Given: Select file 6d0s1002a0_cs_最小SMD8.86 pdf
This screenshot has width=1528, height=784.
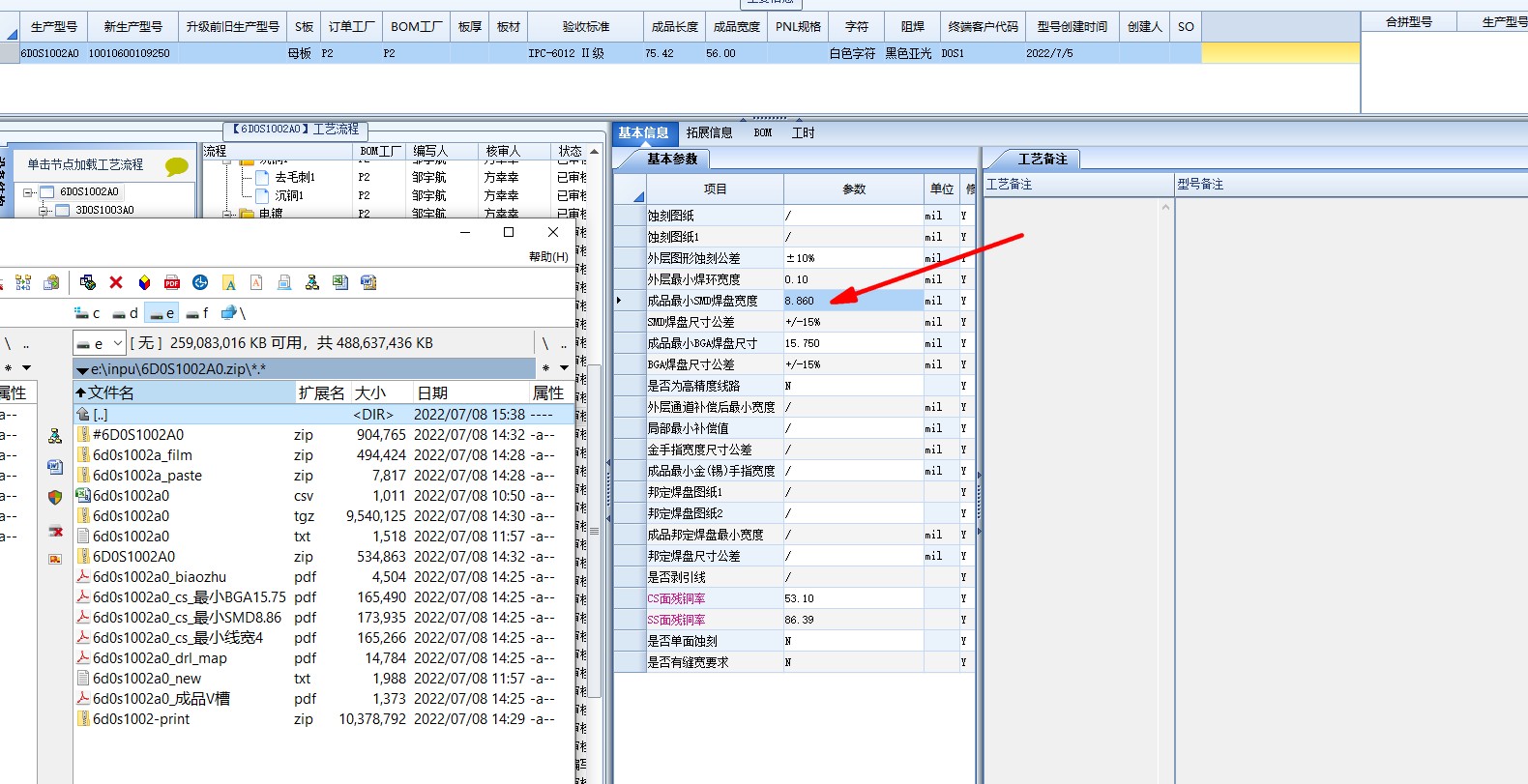Looking at the screenshot, I should click(324, 618).
